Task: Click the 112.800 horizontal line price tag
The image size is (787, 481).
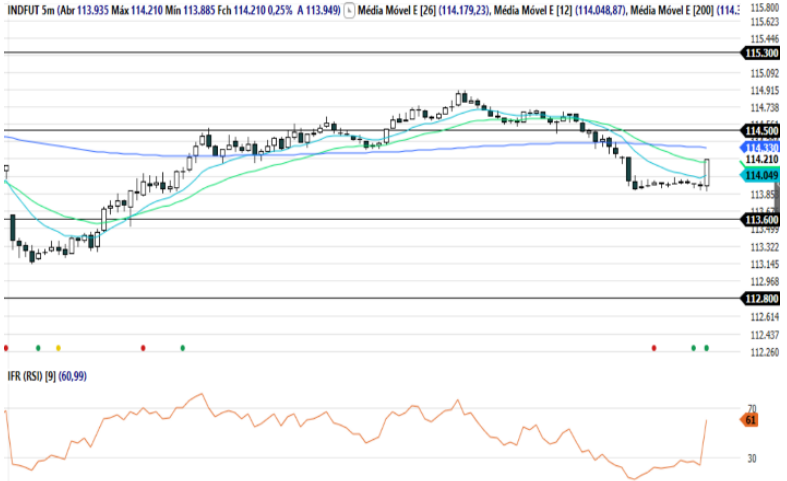Action: point(762,299)
